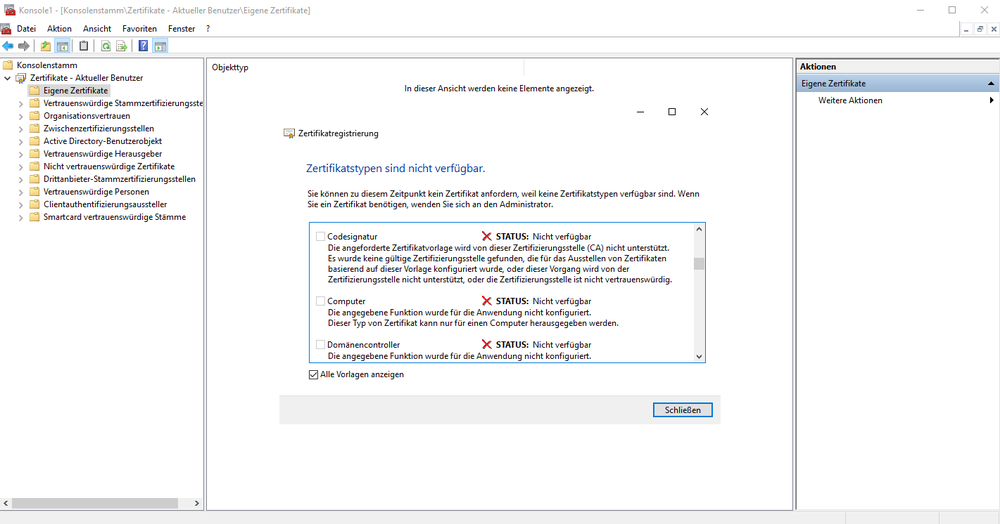Screen dimensions: 1000x524
Task: Open 'Weitere Aktionen' in actions pane
Action: (x=850, y=100)
